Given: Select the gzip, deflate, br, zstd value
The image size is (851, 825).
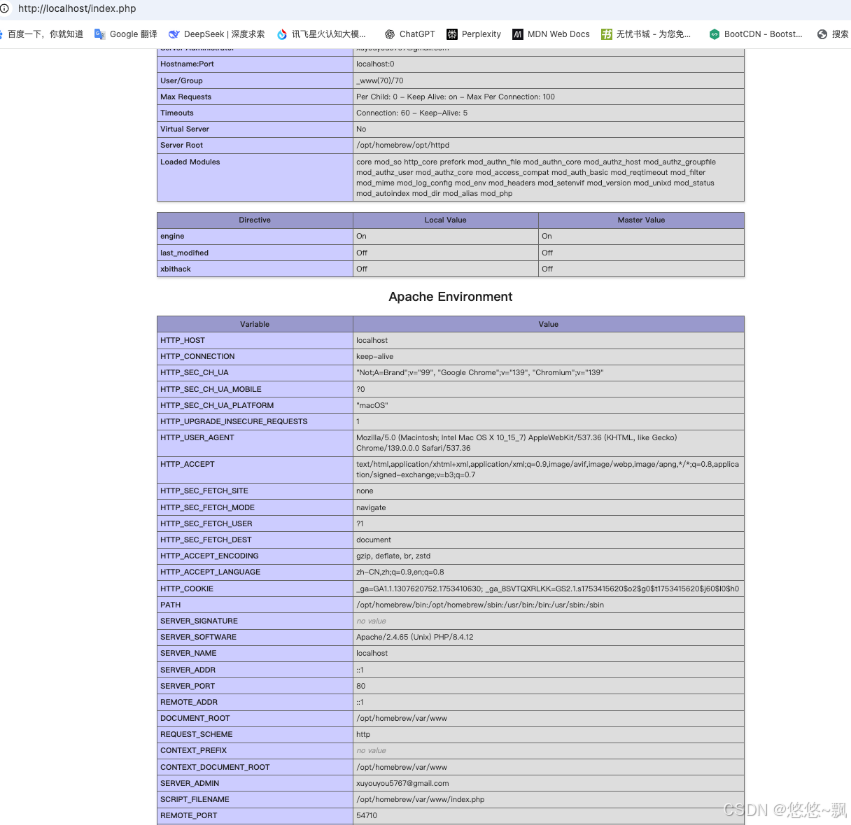Looking at the screenshot, I should [393, 556].
